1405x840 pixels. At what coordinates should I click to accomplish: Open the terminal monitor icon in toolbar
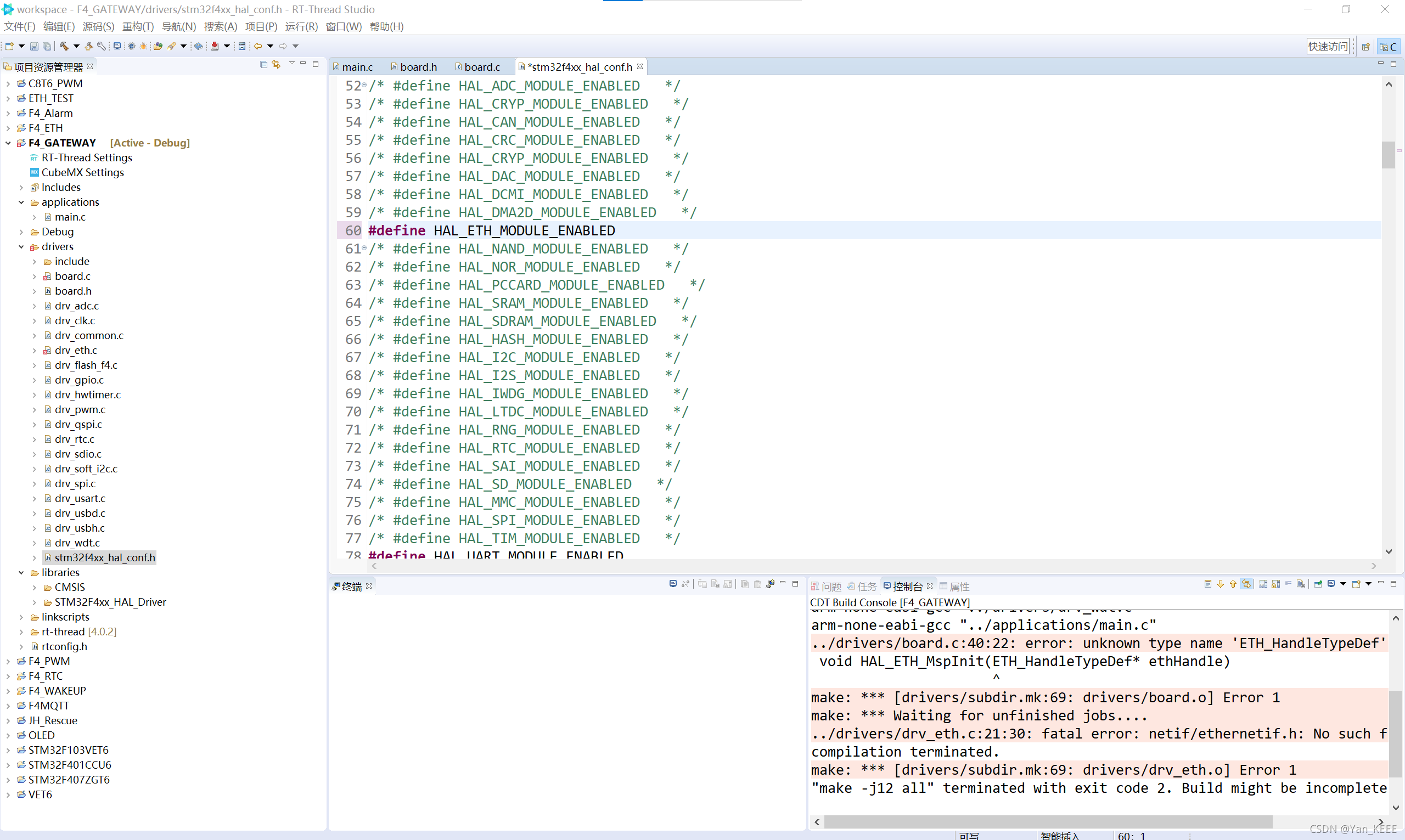point(116,46)
